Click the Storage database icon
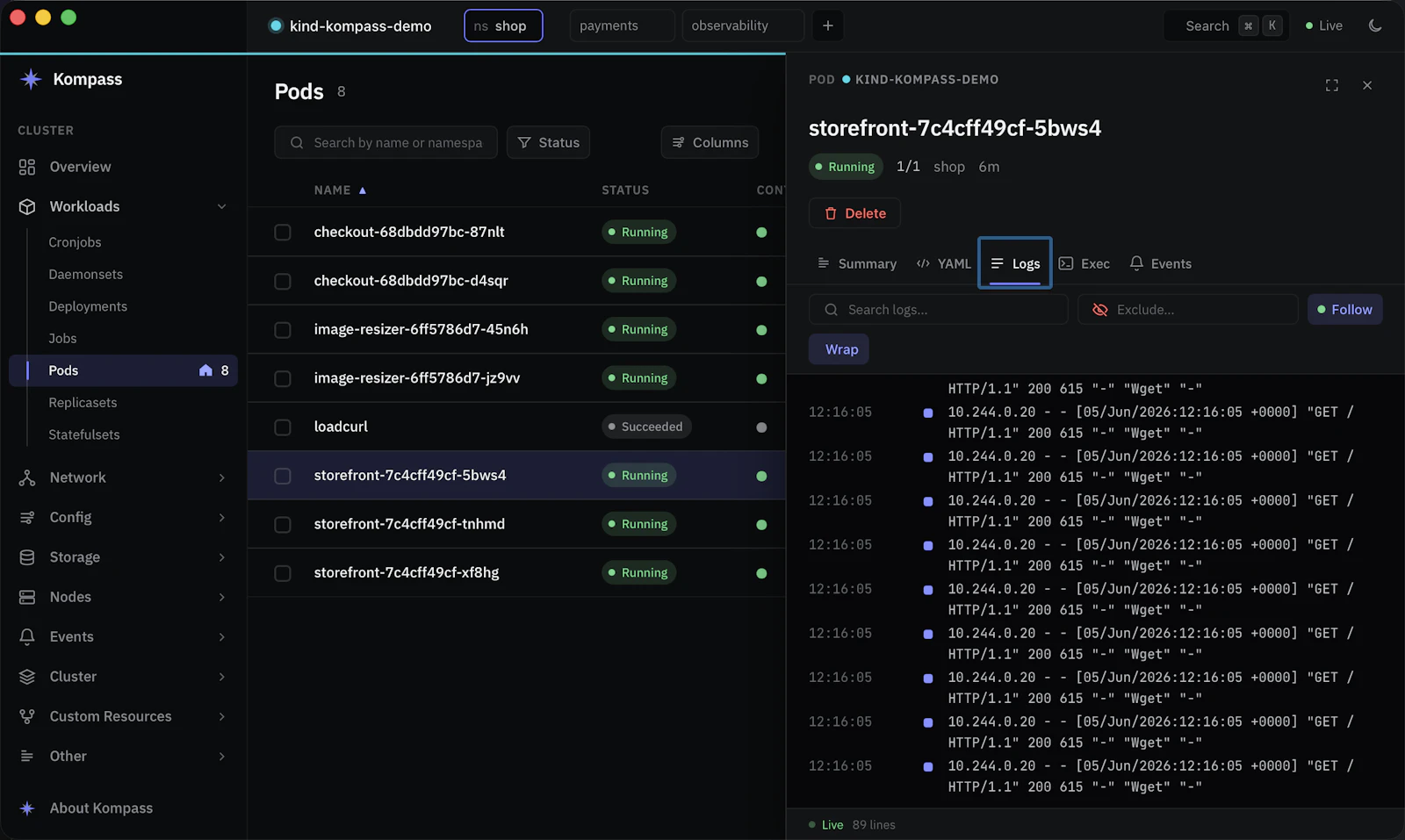 click(27, 557)
